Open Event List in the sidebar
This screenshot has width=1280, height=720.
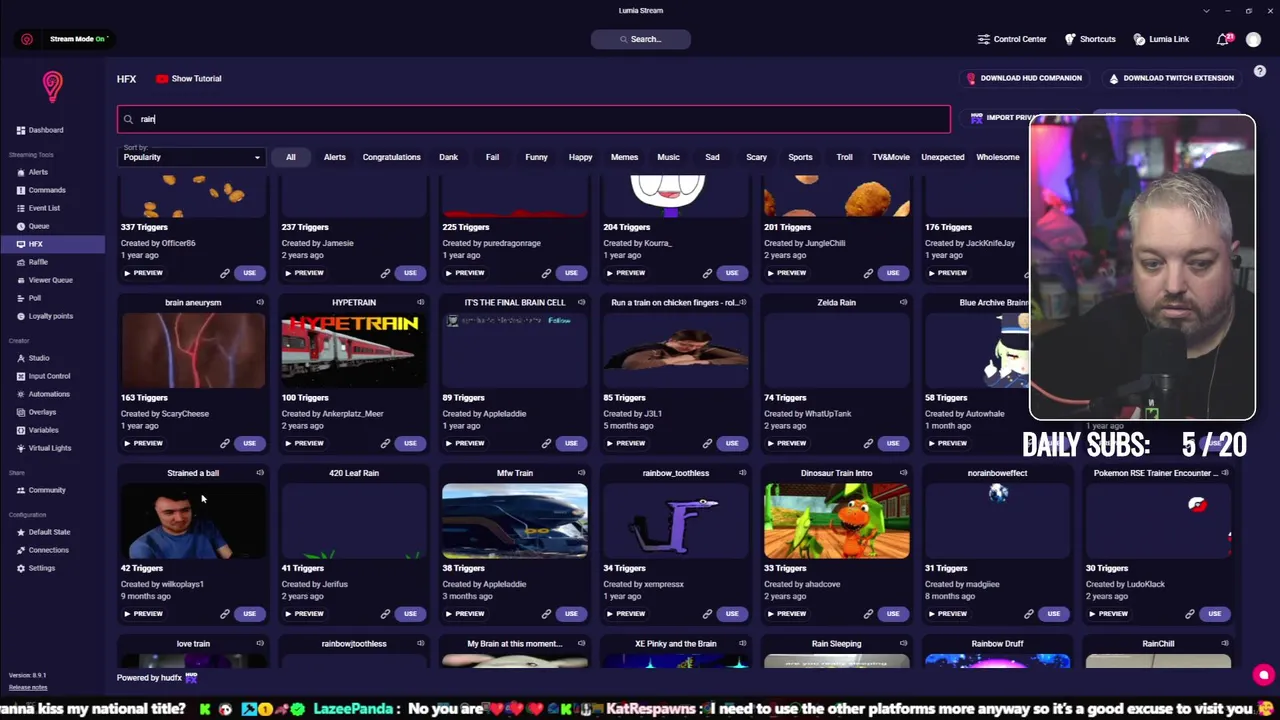point(38,208)
